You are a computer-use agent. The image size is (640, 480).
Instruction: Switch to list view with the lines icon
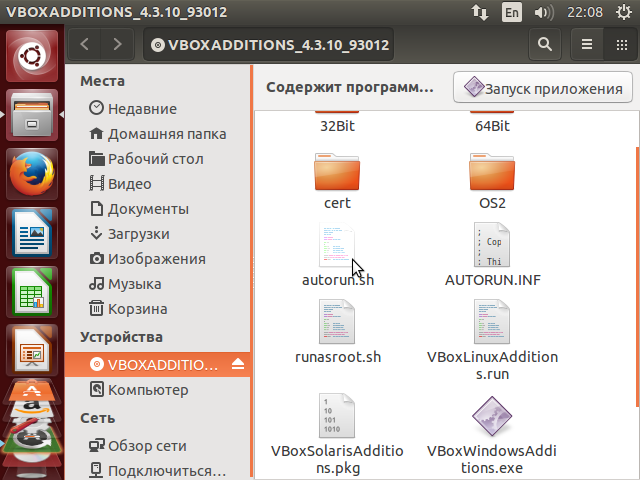click(587, 44)
